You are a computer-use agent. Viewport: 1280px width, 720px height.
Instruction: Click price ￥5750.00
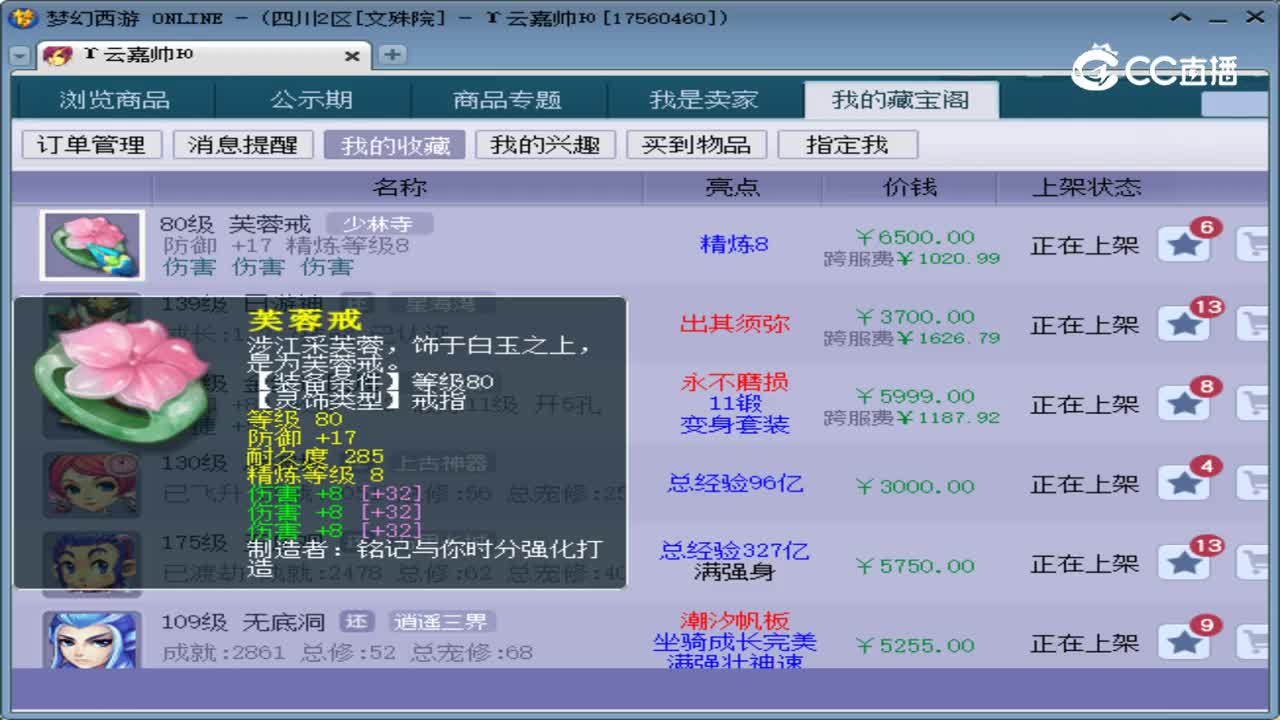[915, 566]
